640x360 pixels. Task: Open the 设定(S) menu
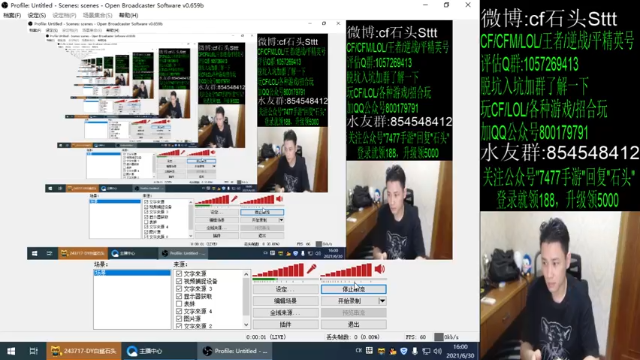pyautogui.click(x=37, y=15)
